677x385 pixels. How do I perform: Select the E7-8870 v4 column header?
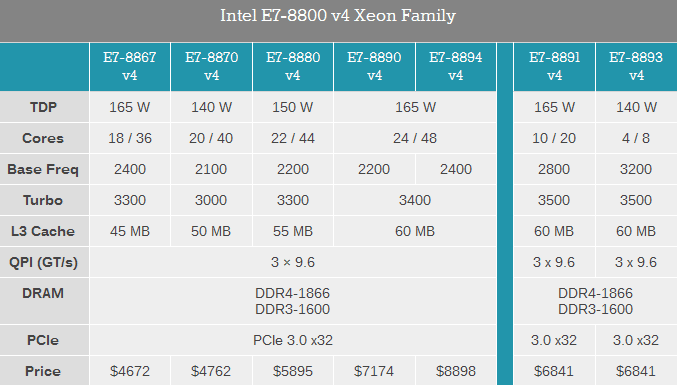[211, 66]
